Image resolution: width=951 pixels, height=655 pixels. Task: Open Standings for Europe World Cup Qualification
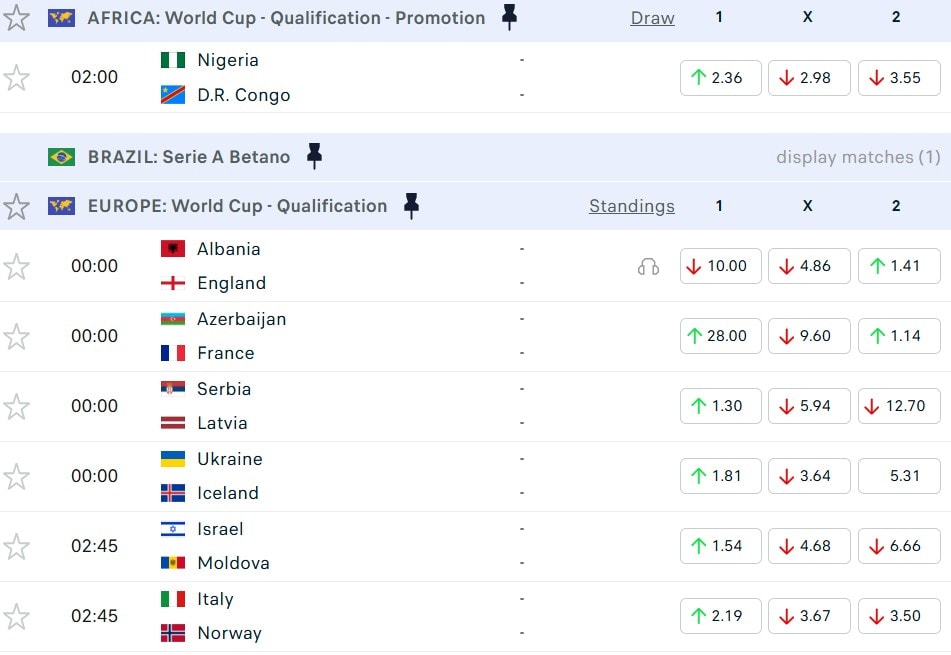coord(631,206)
